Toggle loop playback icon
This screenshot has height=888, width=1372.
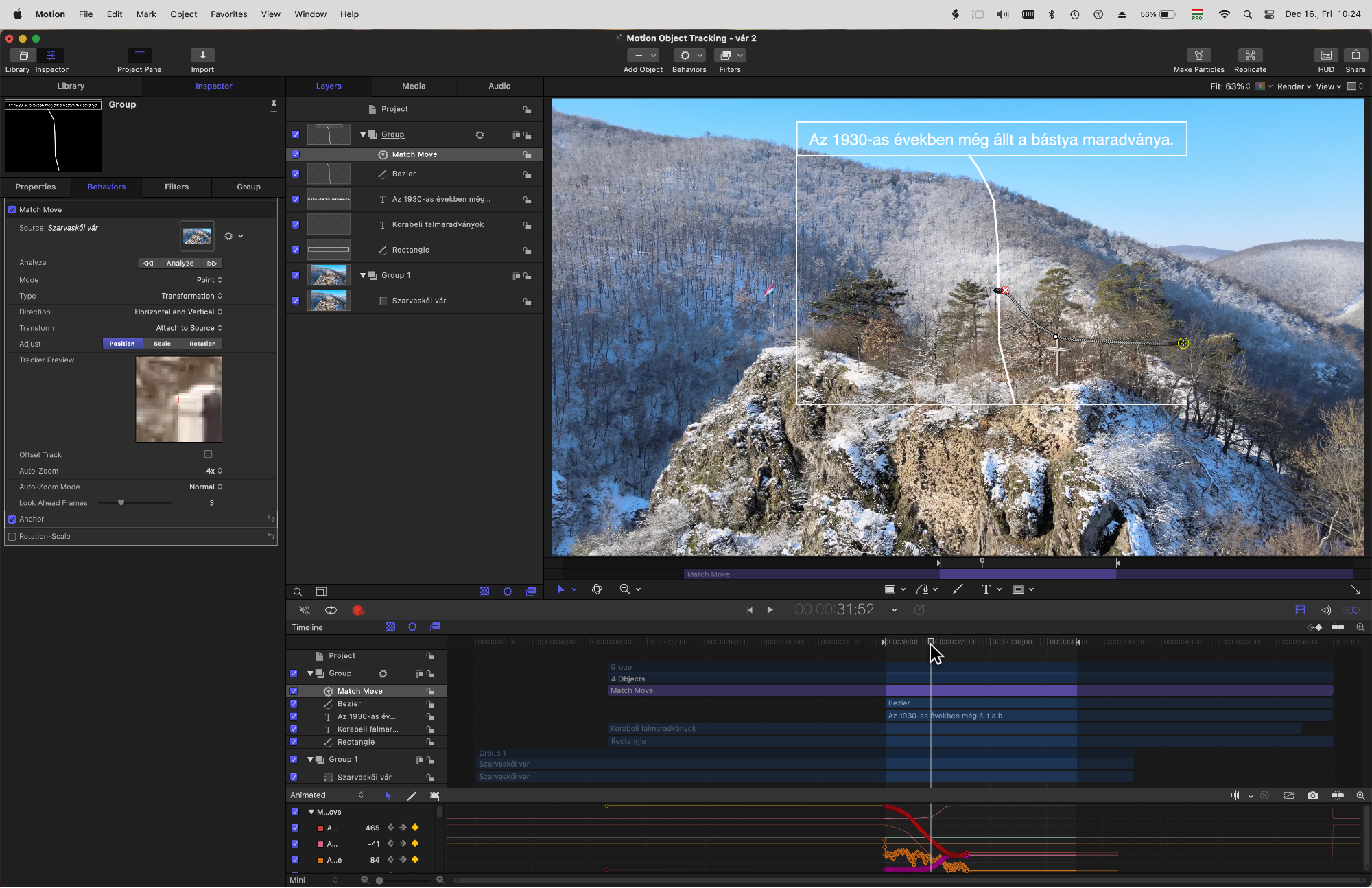(331, 610)
